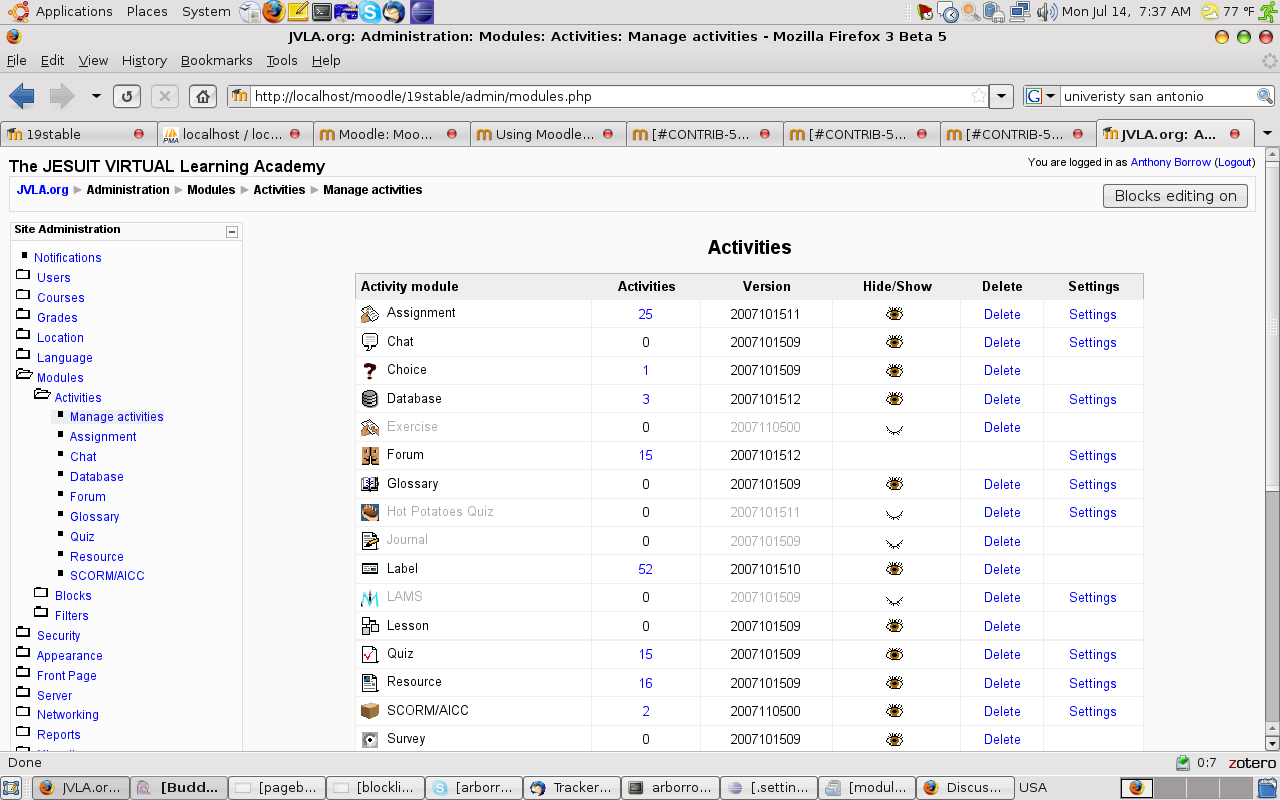Open the Logout link
The width and height of the screenshot is (1280, 800).
(1234, 162)
